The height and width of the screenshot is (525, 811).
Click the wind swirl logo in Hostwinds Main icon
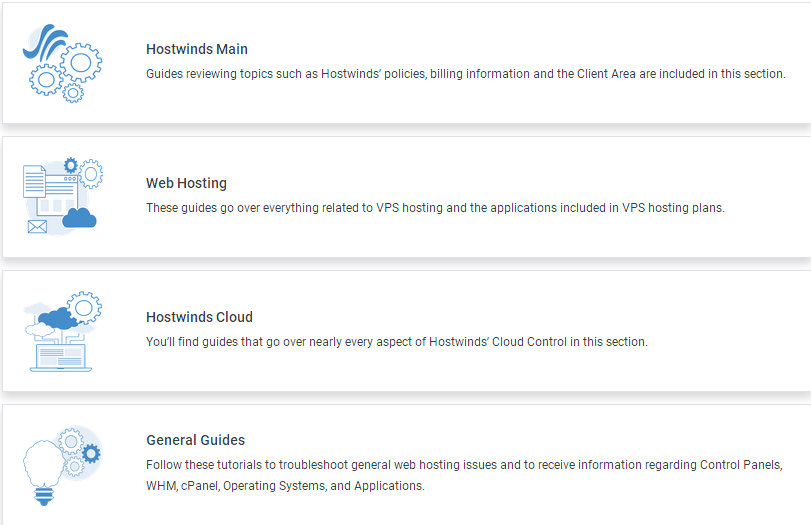click(x=46, y=42)
